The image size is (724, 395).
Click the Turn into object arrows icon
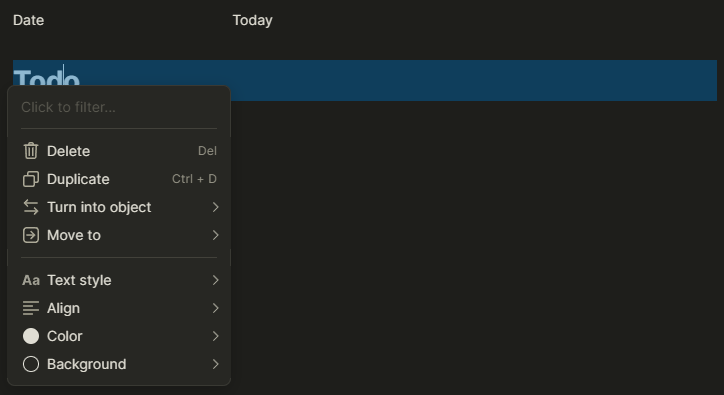31,207
